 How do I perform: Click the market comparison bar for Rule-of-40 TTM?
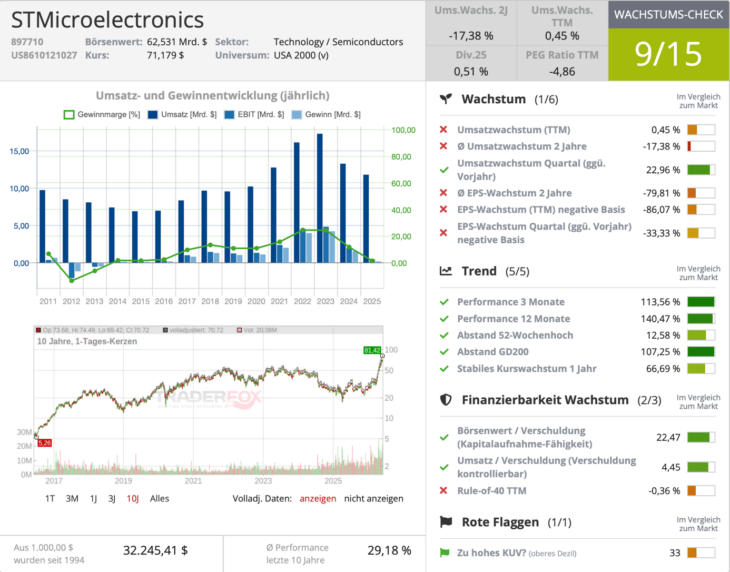[x=701, y=491]
